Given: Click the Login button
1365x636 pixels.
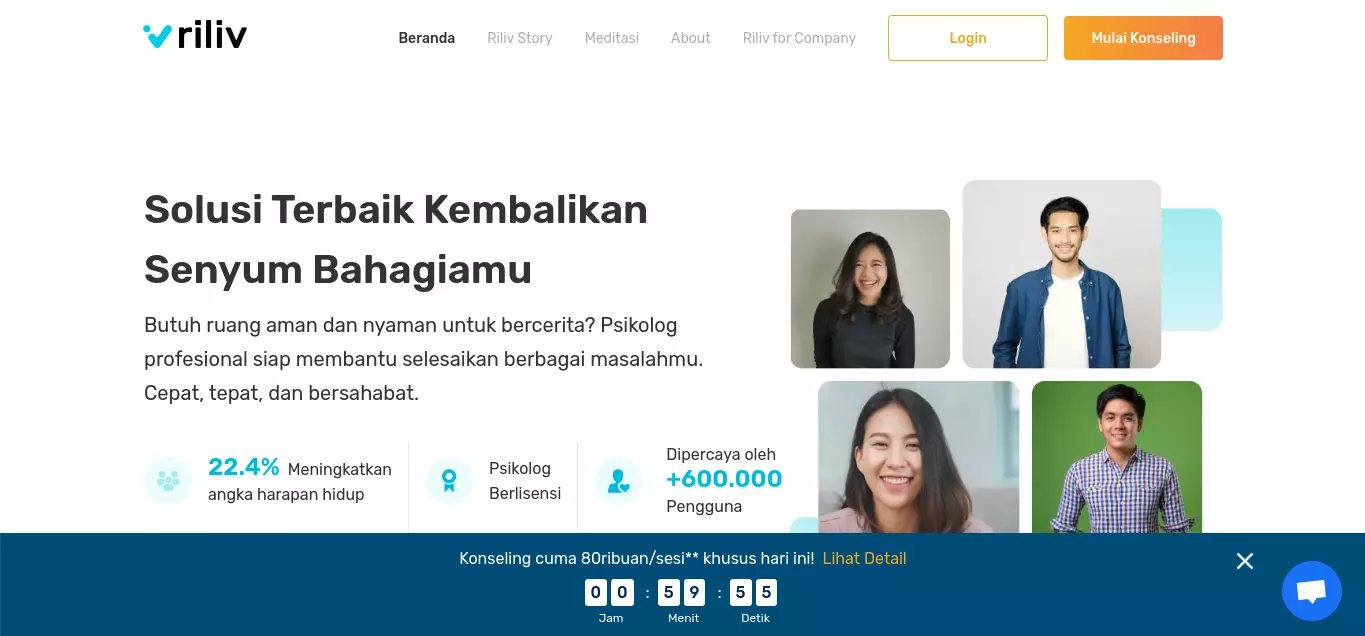Looking at the screenshot, I should pos(968,38).
